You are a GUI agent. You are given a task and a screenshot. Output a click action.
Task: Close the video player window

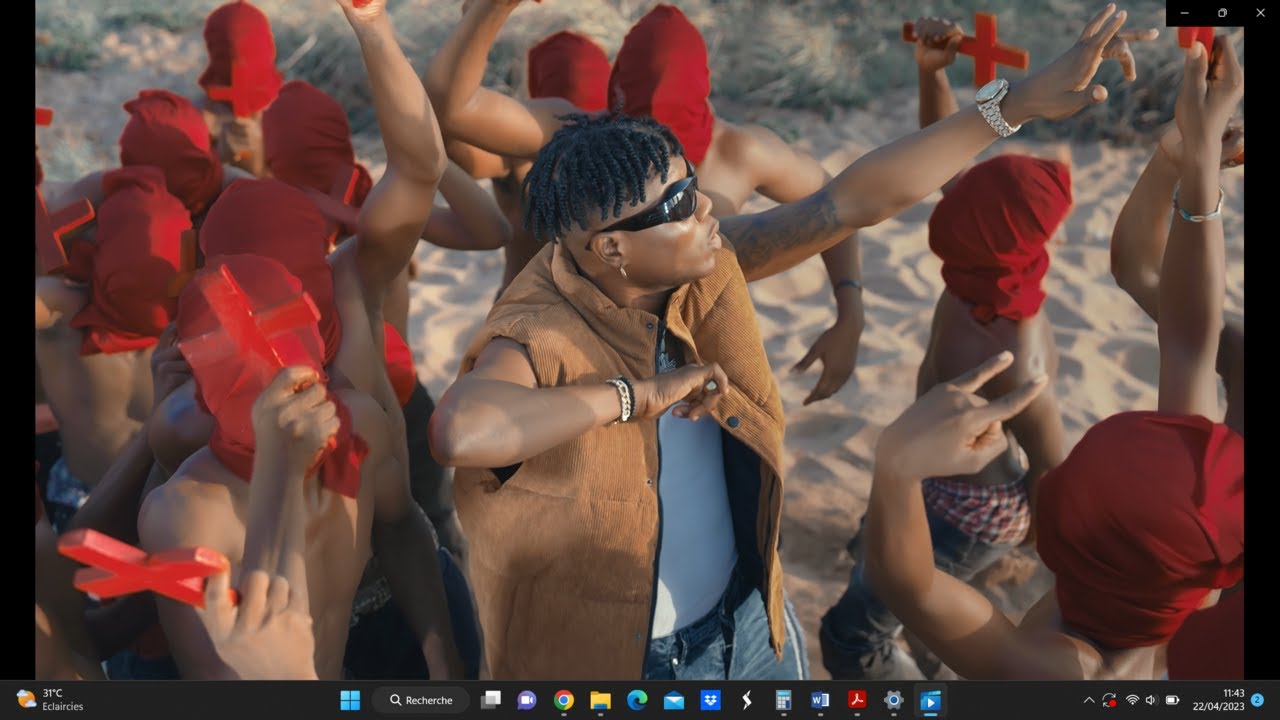[1260, 13]
